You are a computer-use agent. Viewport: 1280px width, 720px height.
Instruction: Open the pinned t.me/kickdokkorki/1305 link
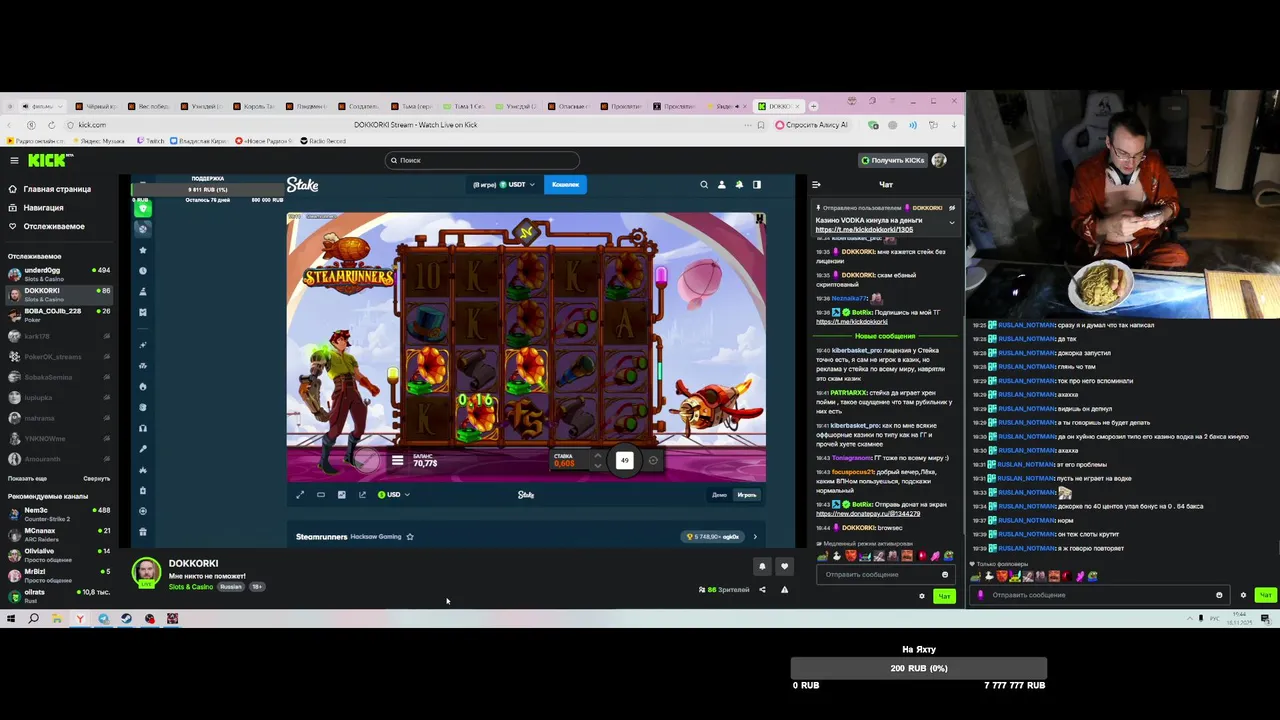[864, 230]
